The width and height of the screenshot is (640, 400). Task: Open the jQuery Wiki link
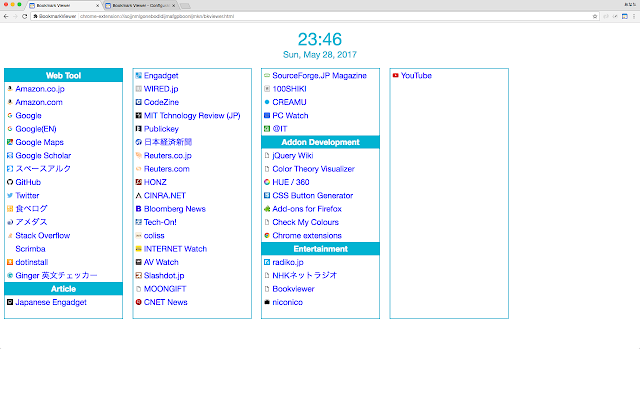click(x=292, y=156)
